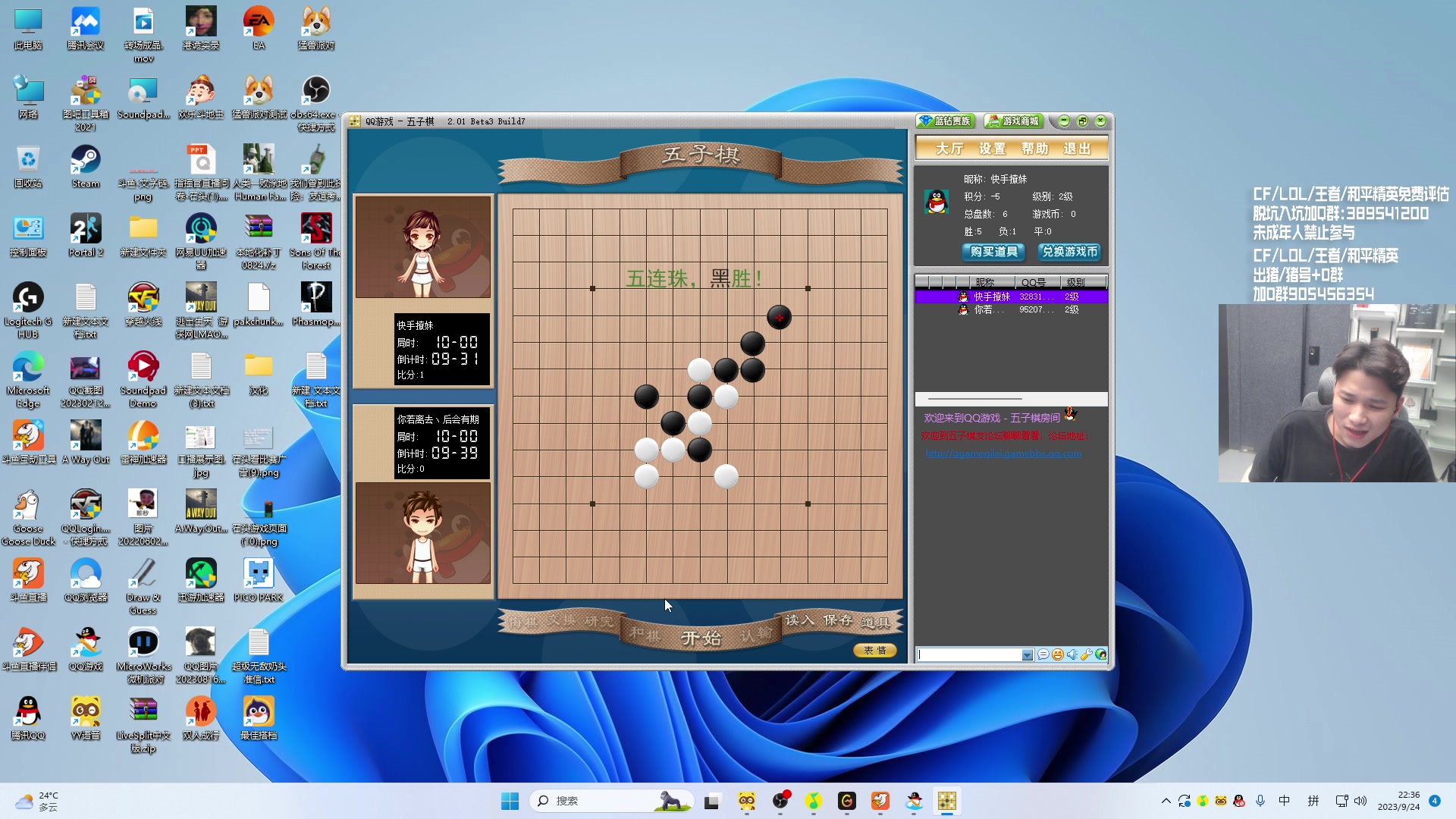Open the smiley emoticon picker
The image size is (1456, 819).
click(x=1058, y=654)
